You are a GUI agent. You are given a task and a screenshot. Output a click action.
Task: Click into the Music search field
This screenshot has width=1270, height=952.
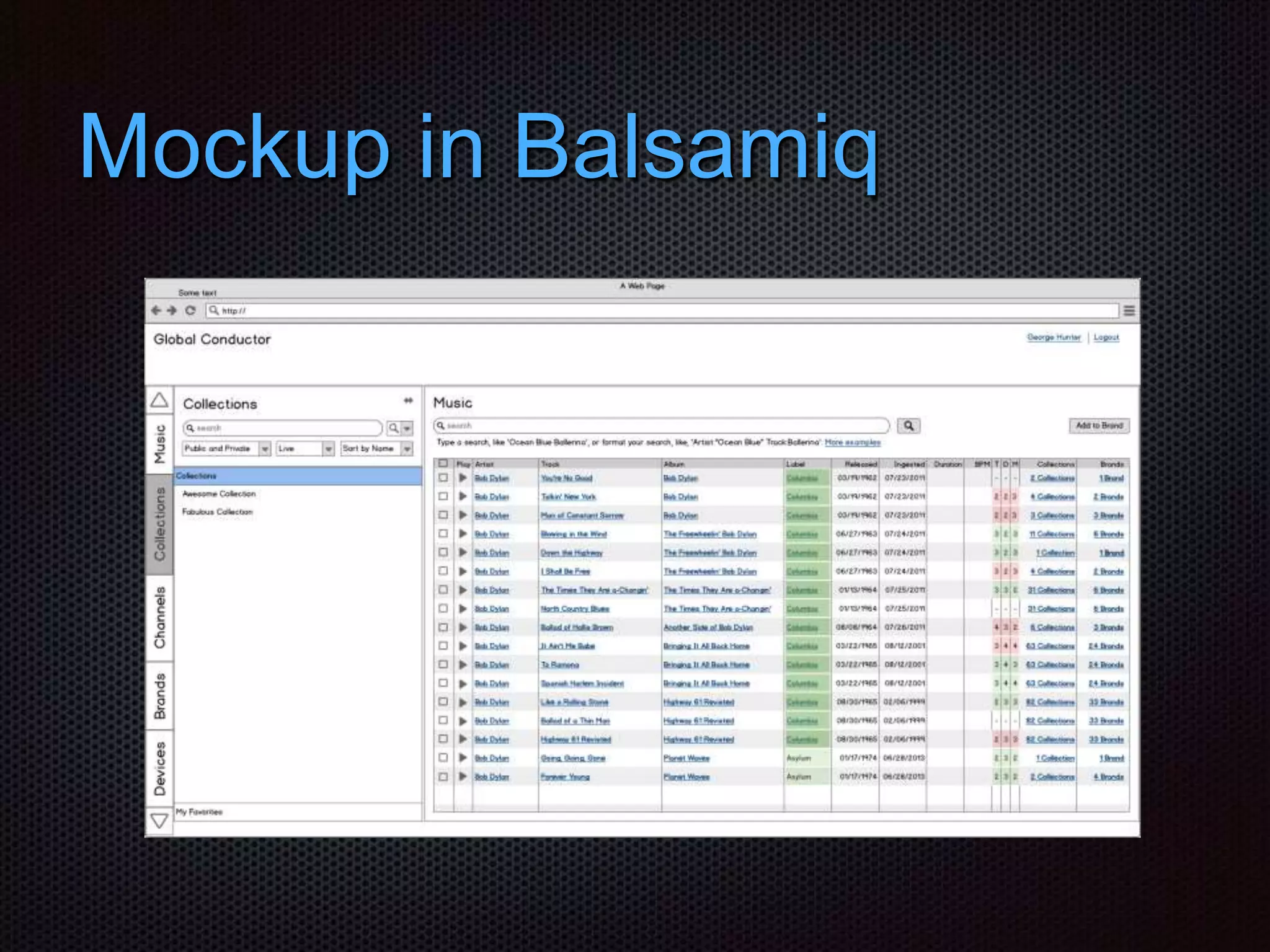[x=662, y=426]
